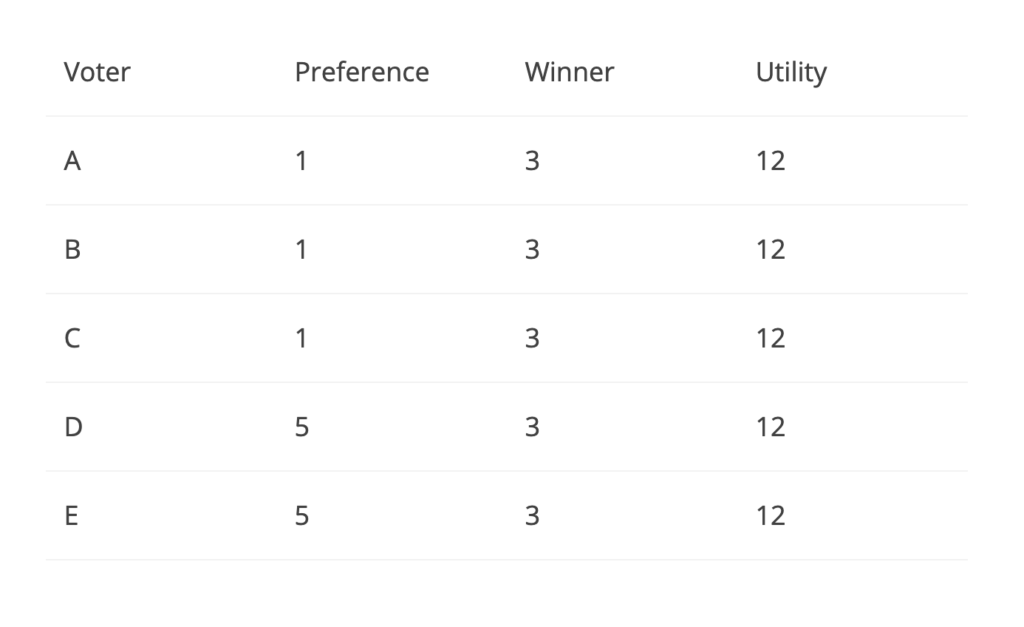Click winner value 3 in row E
The height and width of the screenshot is (627, 1024).
point(532,516)
